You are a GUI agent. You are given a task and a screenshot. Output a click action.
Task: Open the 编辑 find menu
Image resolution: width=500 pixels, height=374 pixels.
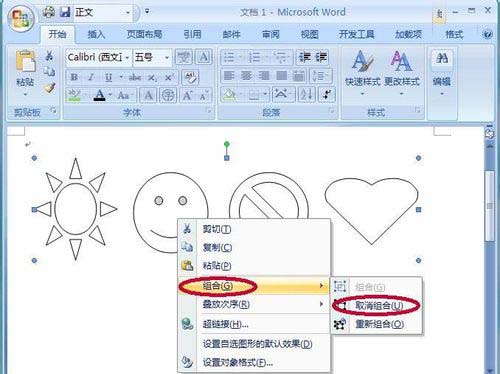pyautogui.click(x=442, y=73)
